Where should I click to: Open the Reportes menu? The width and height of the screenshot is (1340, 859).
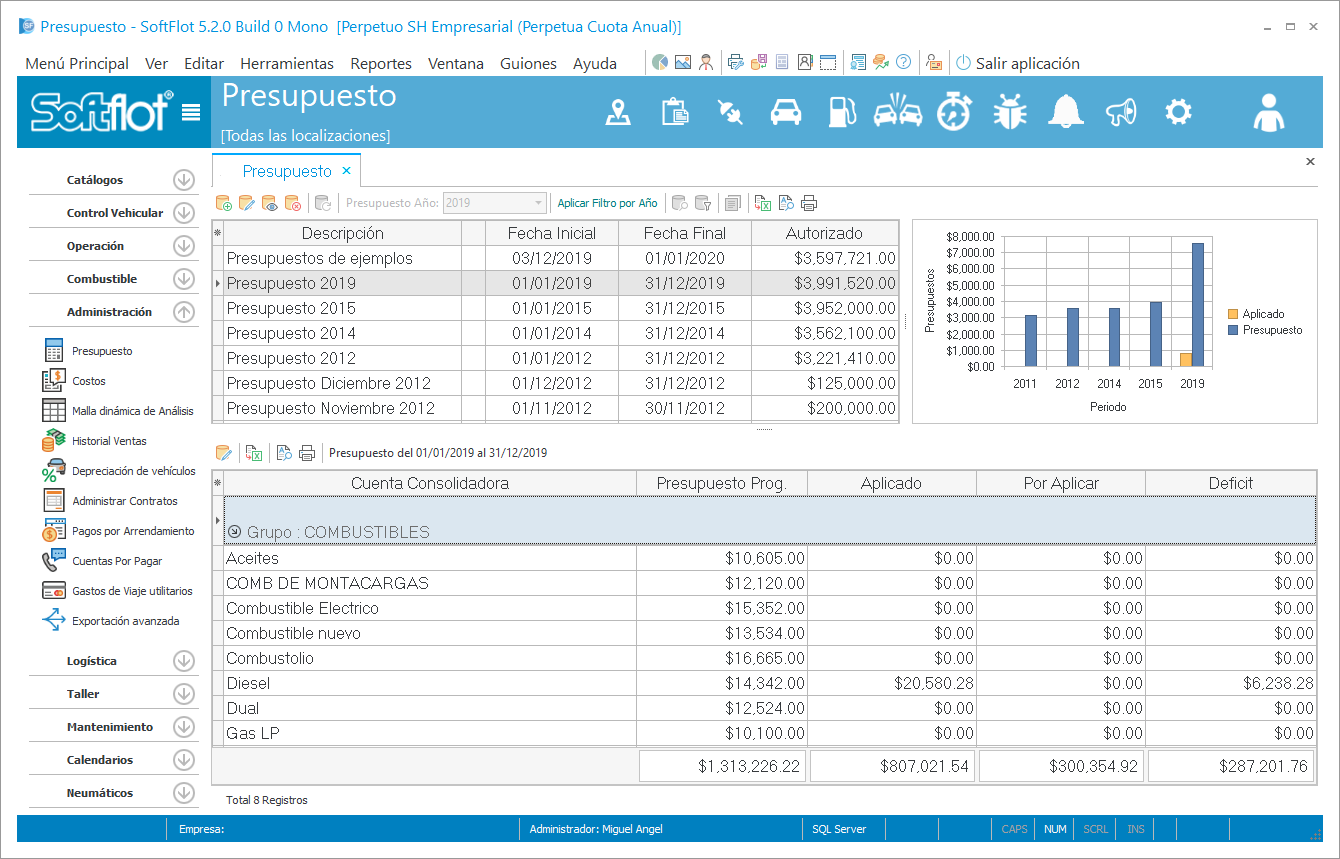pyautogui.click(x=381, y=63)
